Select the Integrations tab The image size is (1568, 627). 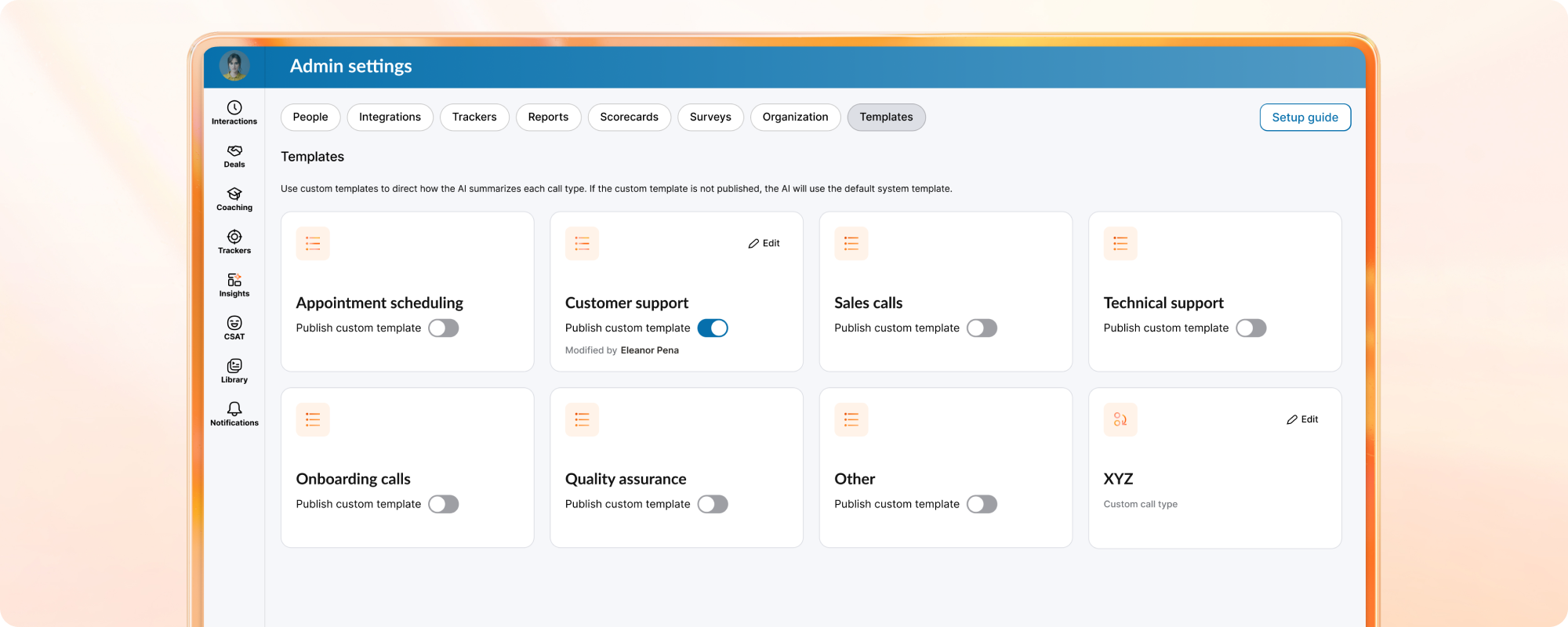tap(390, 118)
